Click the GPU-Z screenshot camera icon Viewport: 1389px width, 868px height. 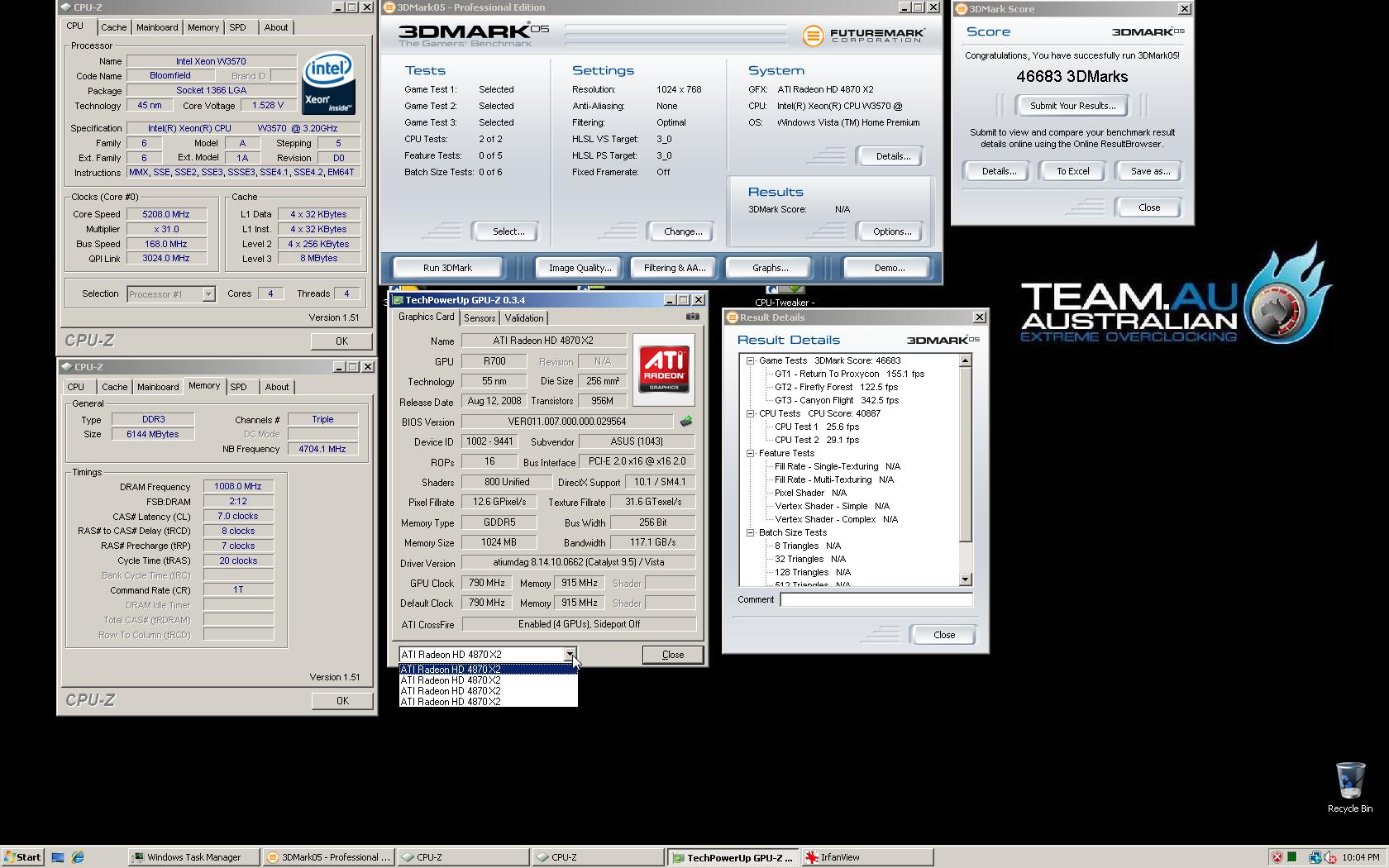[x=693, y=317]
